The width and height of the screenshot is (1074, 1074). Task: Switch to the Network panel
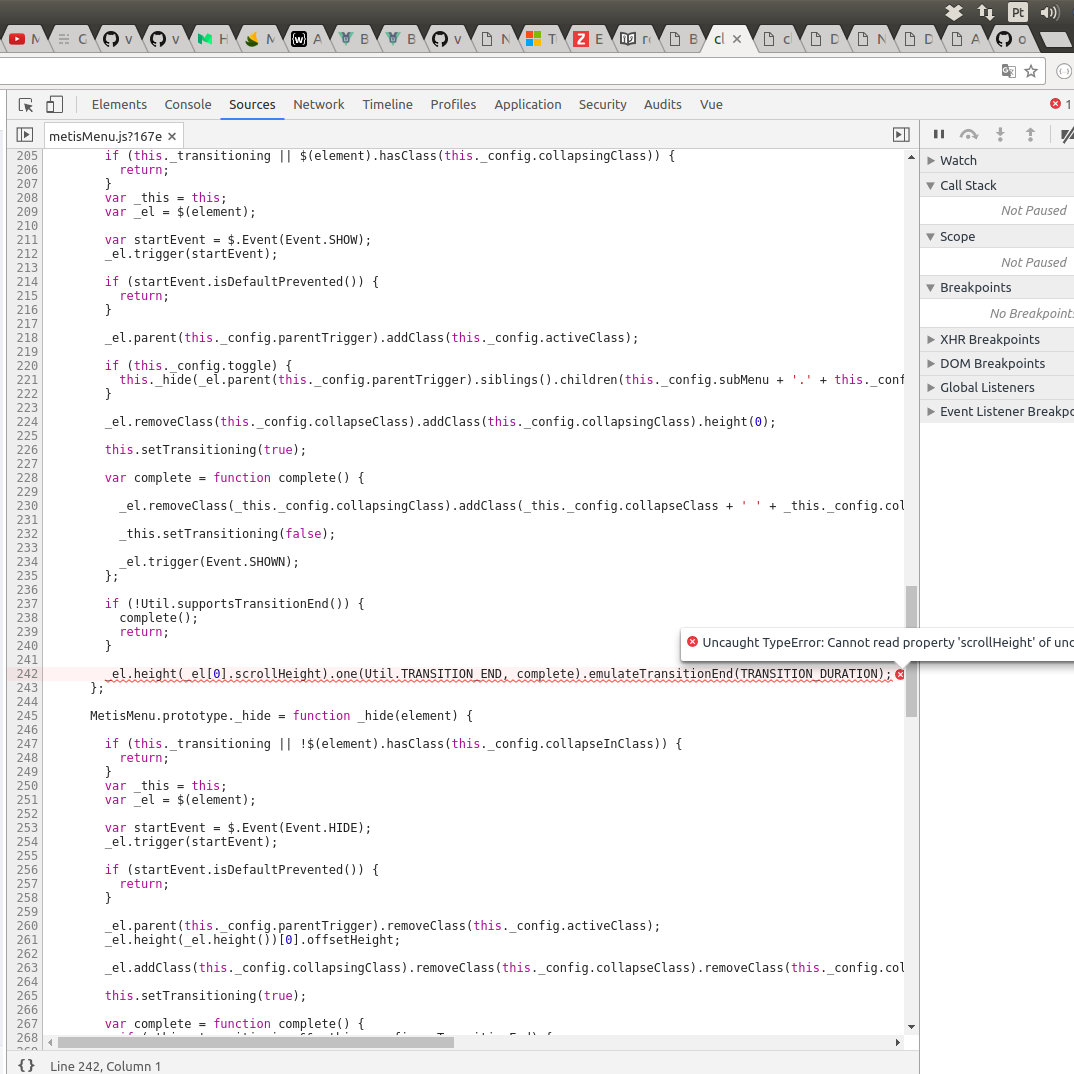coord(318,104)
